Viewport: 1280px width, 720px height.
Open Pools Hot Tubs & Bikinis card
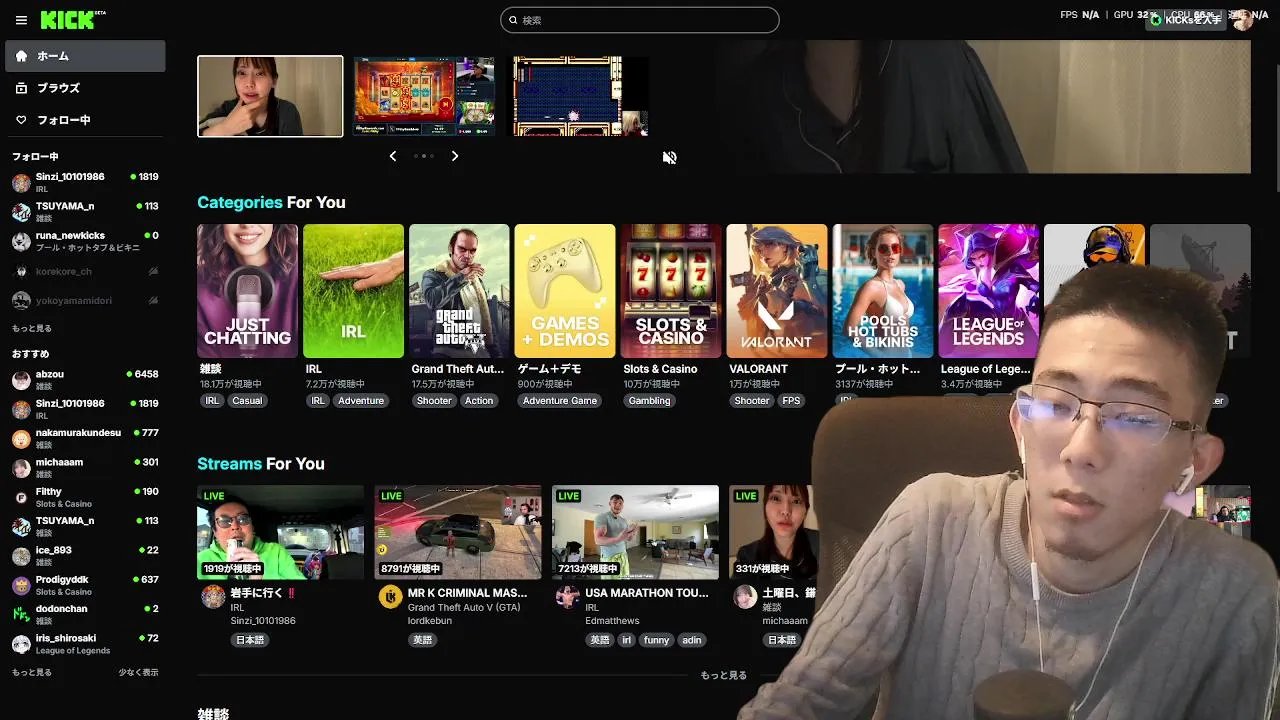pos(883,291)
